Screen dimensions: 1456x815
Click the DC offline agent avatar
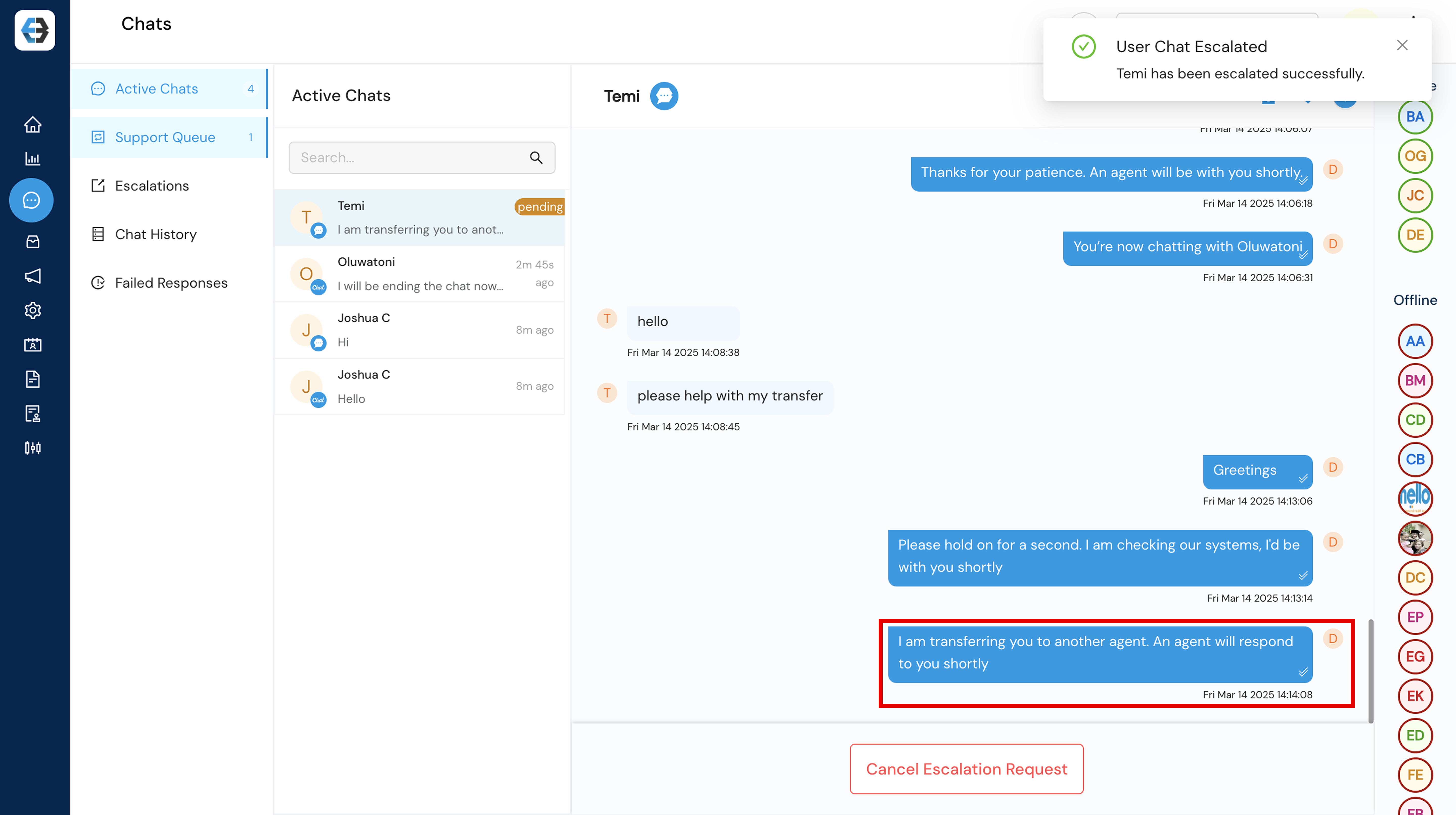(1415, 578)
